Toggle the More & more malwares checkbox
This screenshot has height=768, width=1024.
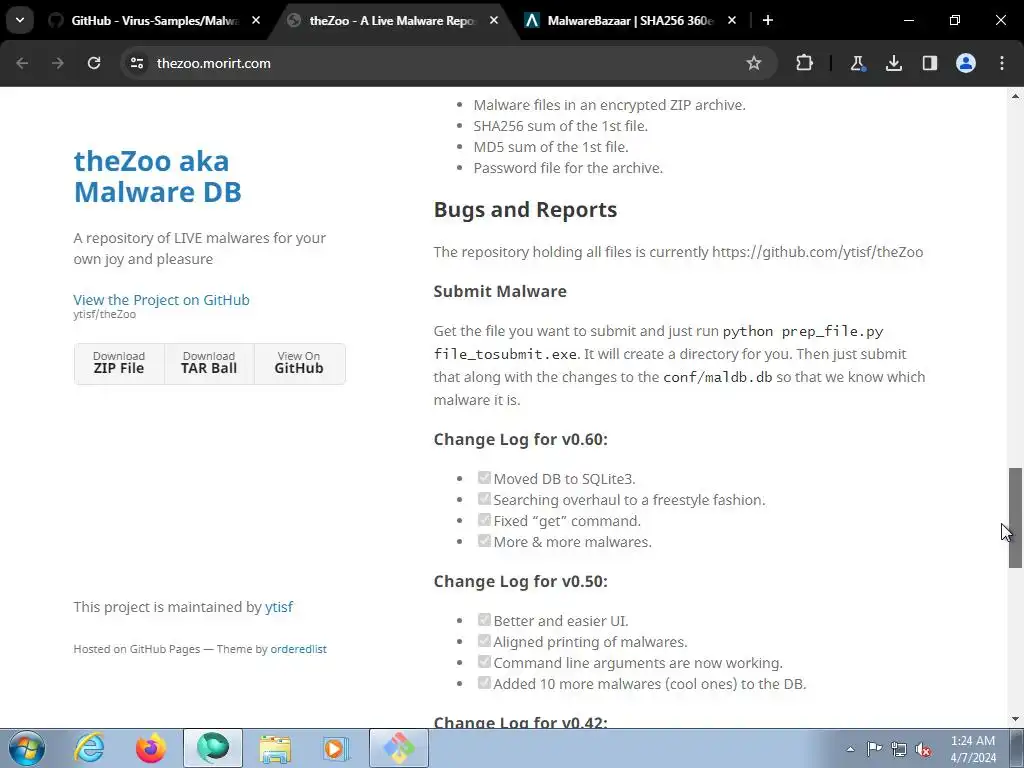click(484, 540)
